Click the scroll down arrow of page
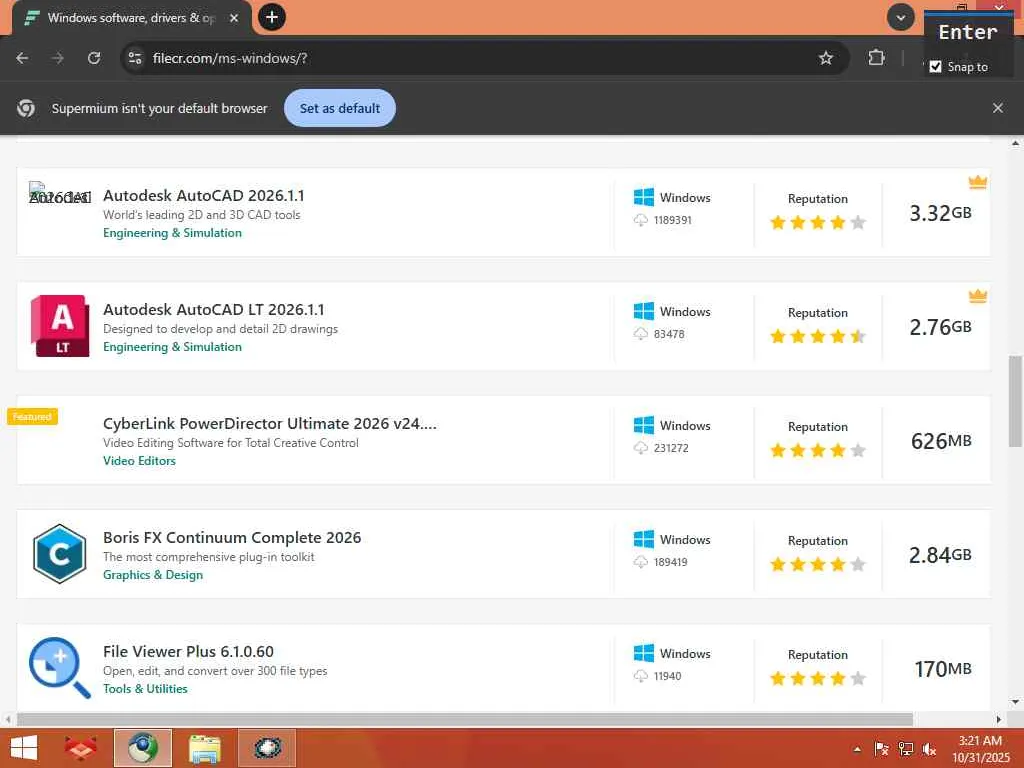This screenshot has width=1024, height=768. click(x=1015, y=702)
